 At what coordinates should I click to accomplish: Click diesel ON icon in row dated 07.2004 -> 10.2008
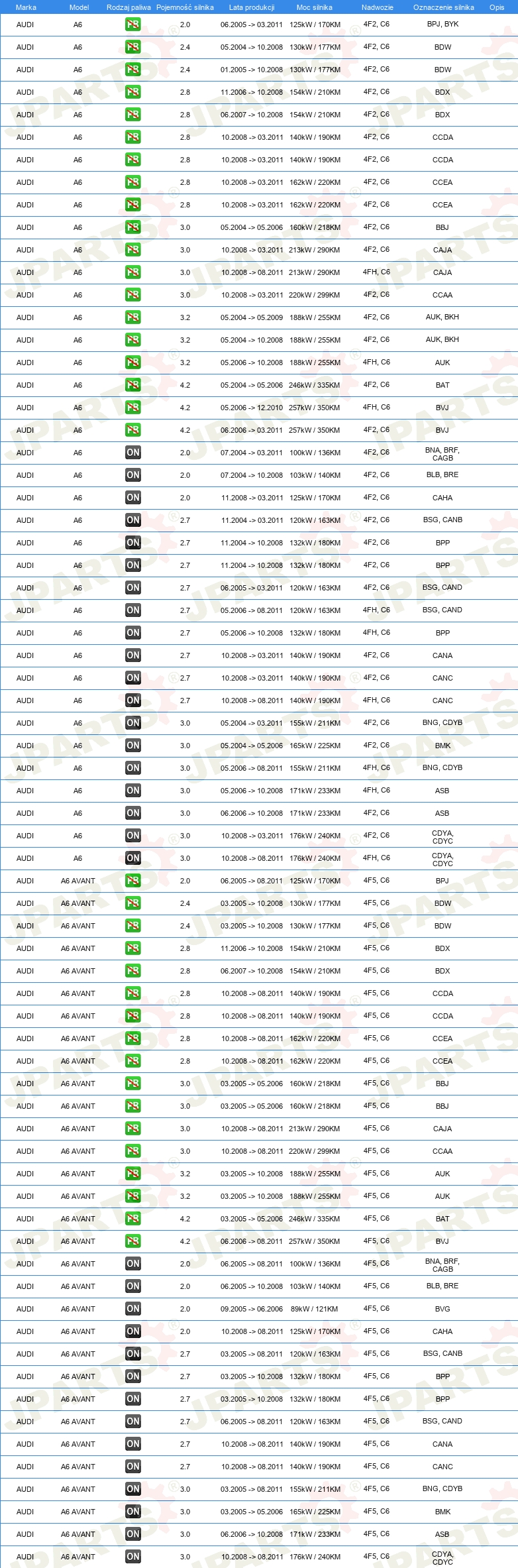pos(133,475)
